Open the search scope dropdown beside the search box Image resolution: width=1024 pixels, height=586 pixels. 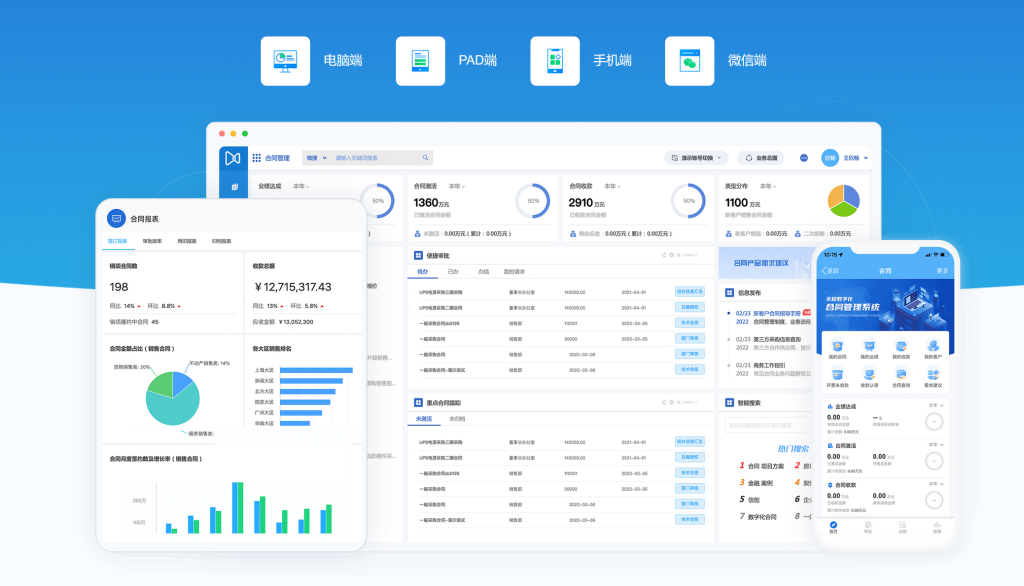click(315, 158)
